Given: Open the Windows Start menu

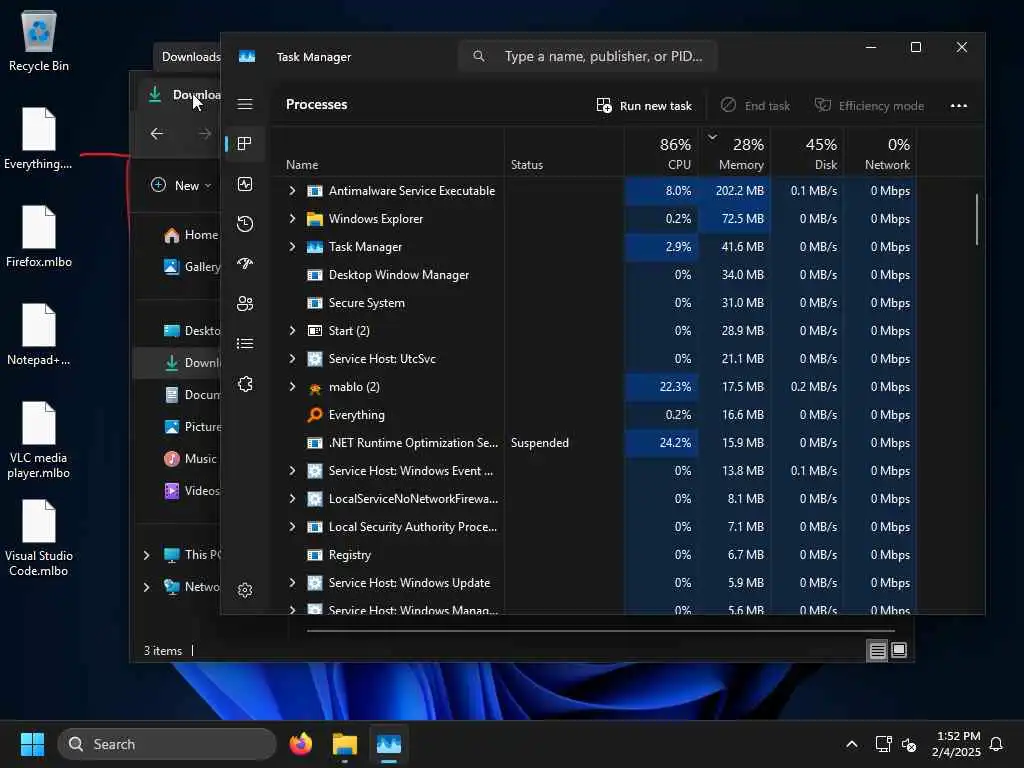Looking at the screenshot, I should 32,744.
